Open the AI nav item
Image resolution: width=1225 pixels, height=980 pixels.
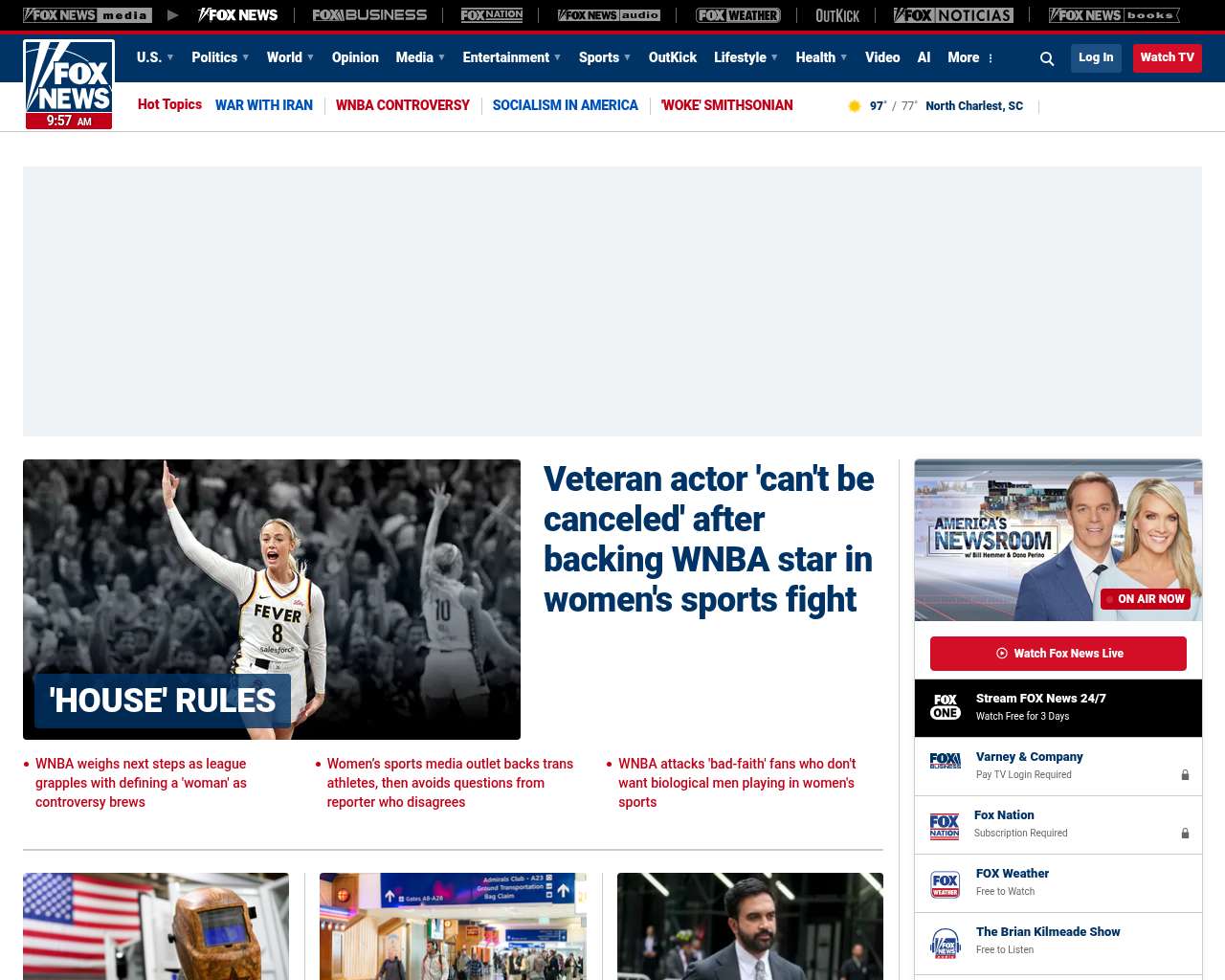click(924, 57)
